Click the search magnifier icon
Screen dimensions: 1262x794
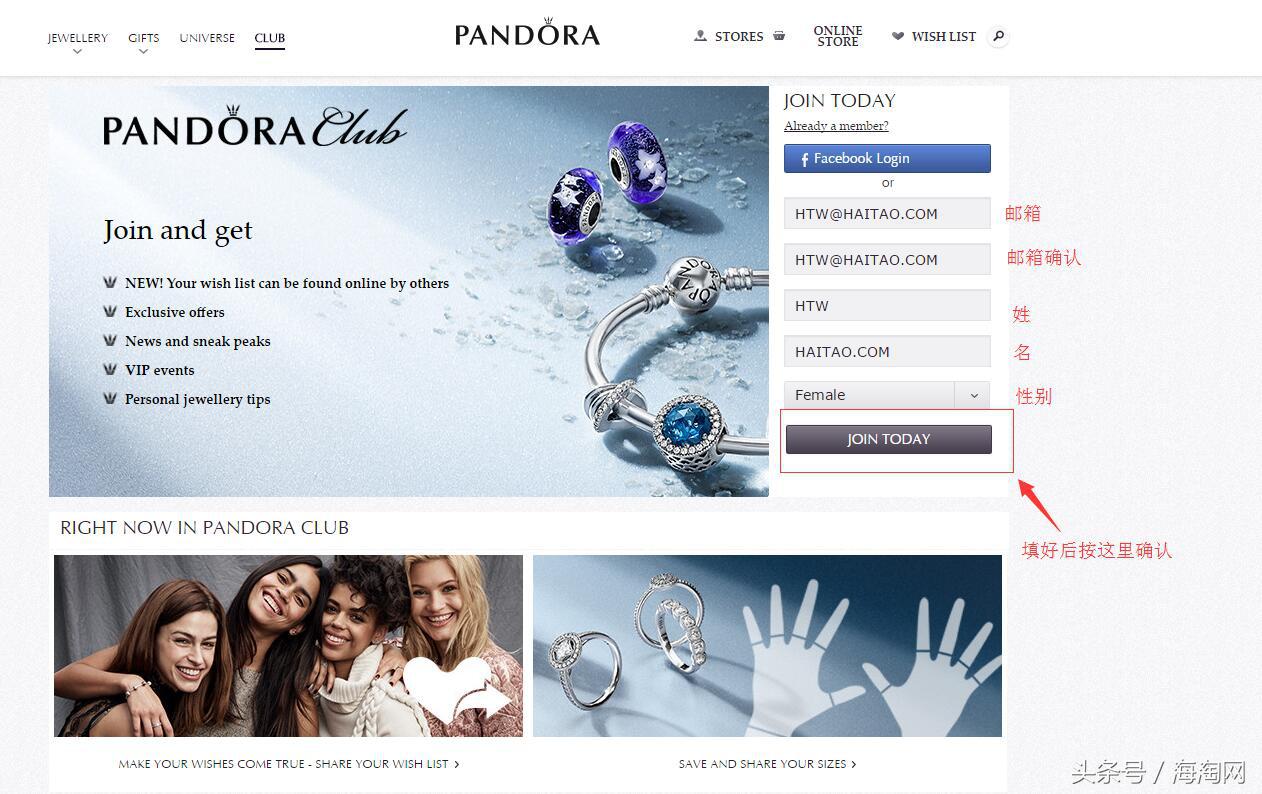click(997, 37)
